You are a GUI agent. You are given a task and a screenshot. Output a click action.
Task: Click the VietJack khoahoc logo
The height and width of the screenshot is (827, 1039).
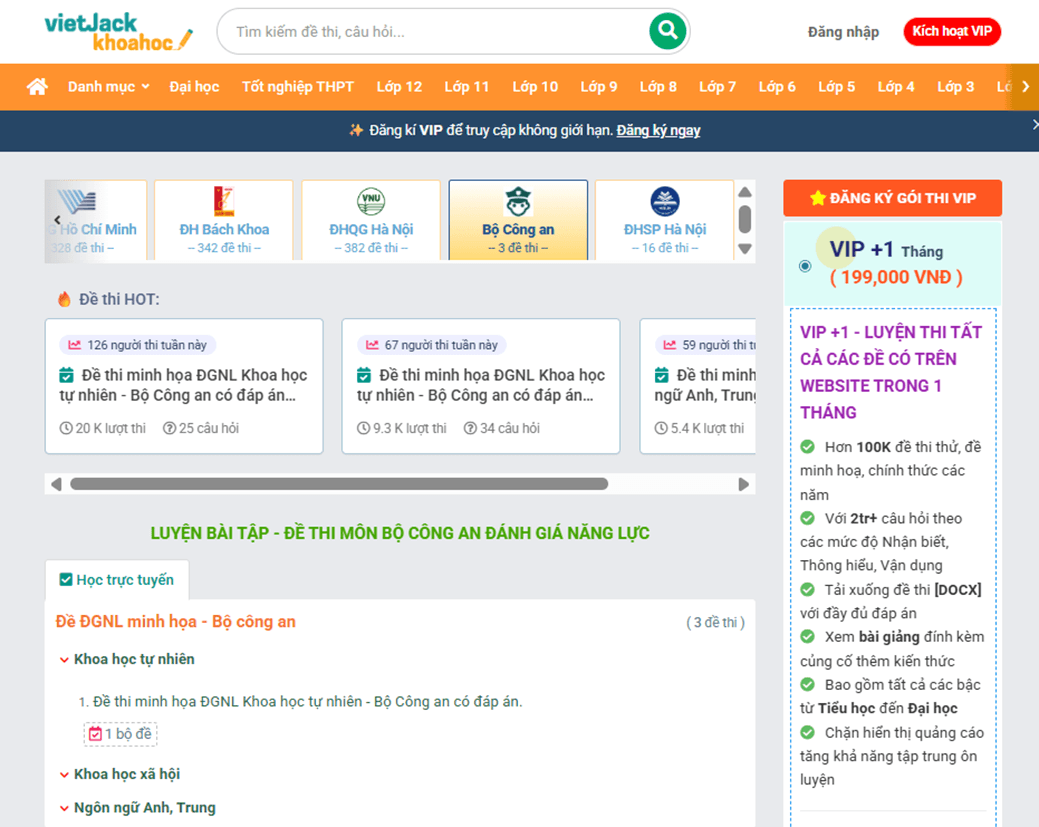click(118, 31)
